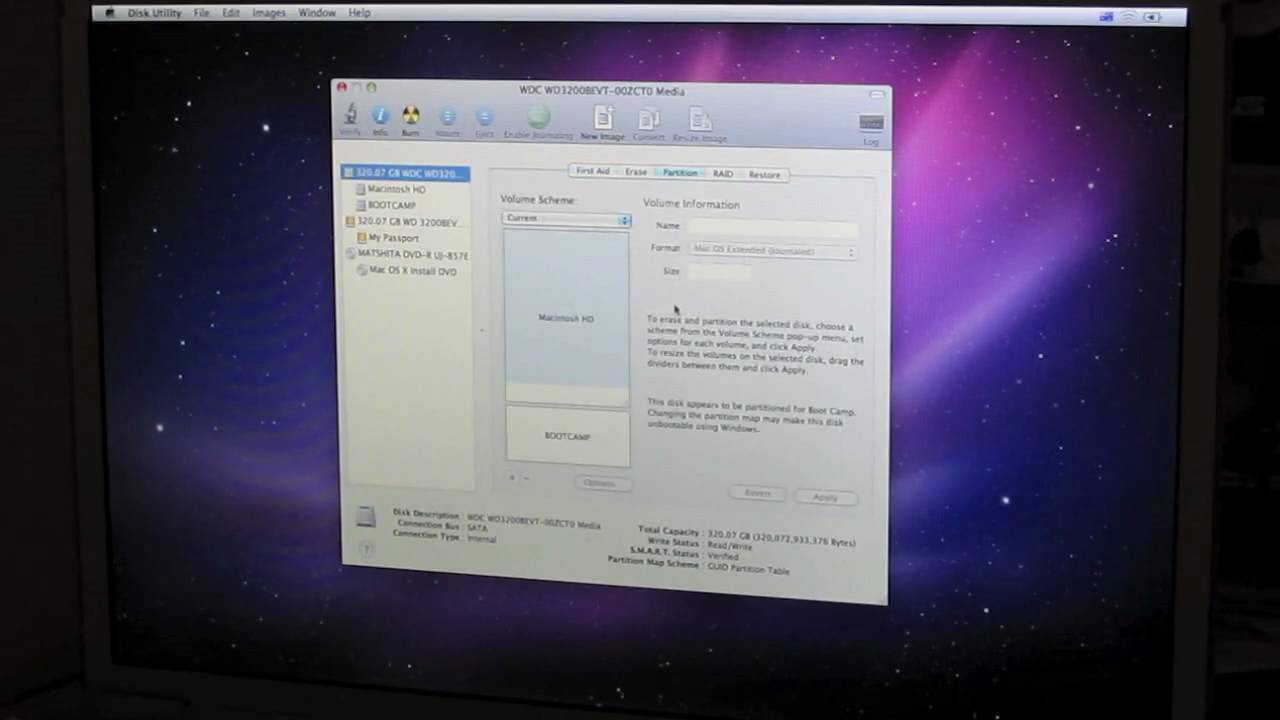The height and width of the screenshot is (720, 1280).
Task: Click the volume icon in menu bar
Action: 1151,16
